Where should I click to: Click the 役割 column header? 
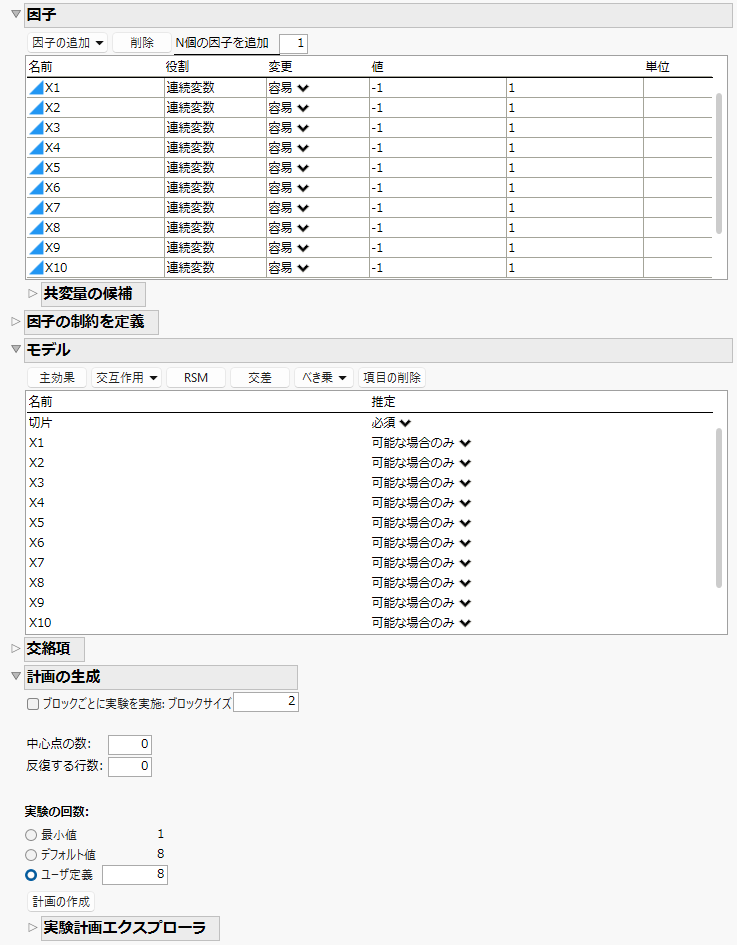pos(178,66)
